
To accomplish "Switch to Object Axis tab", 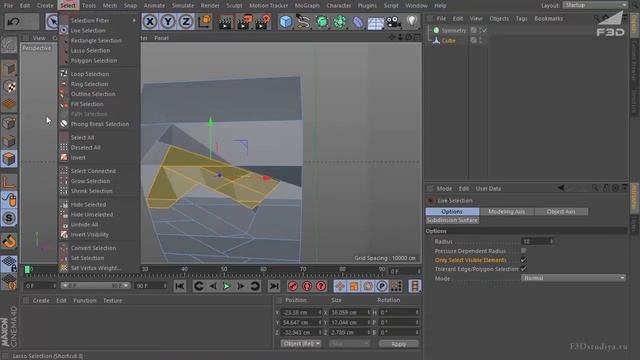I will click(561, 211).
